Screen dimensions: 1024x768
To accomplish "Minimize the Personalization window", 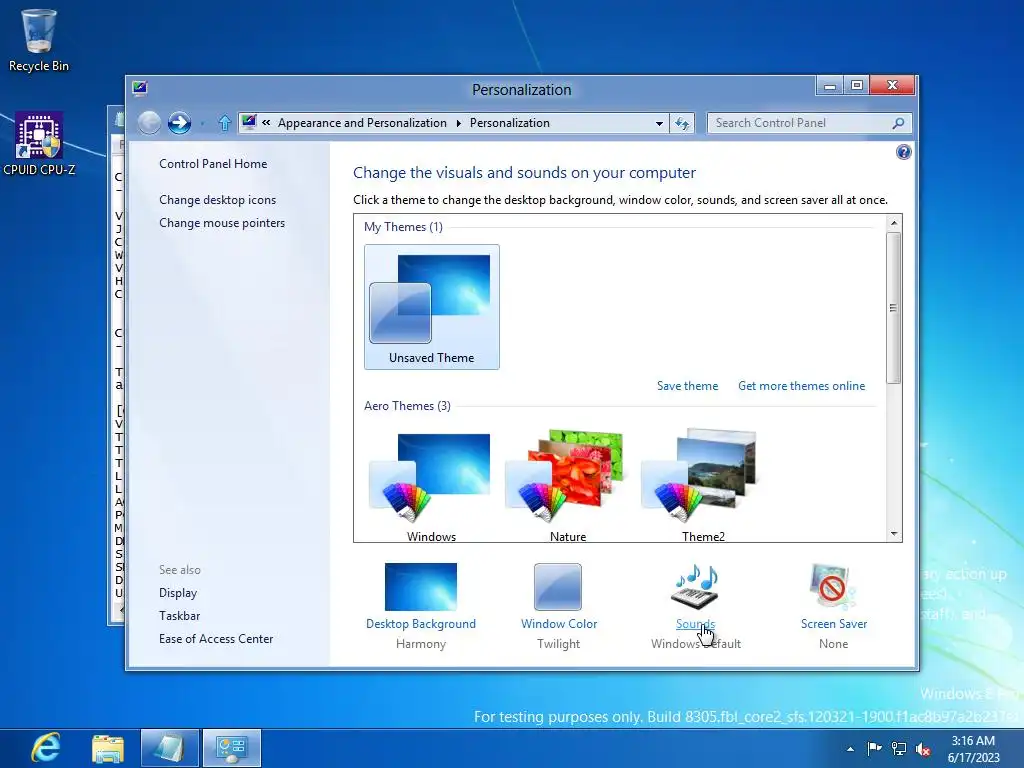I will pyautogui.click(x=830, y=86).
